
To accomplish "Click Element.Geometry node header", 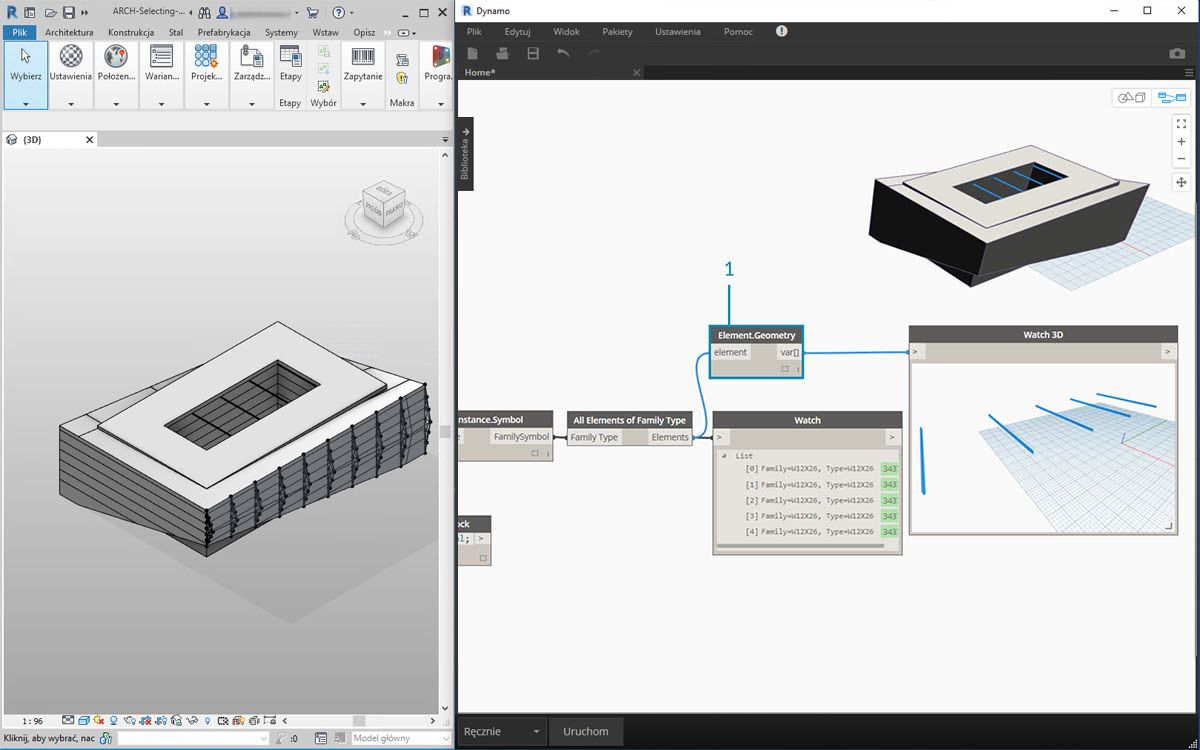I will [756, 335].
